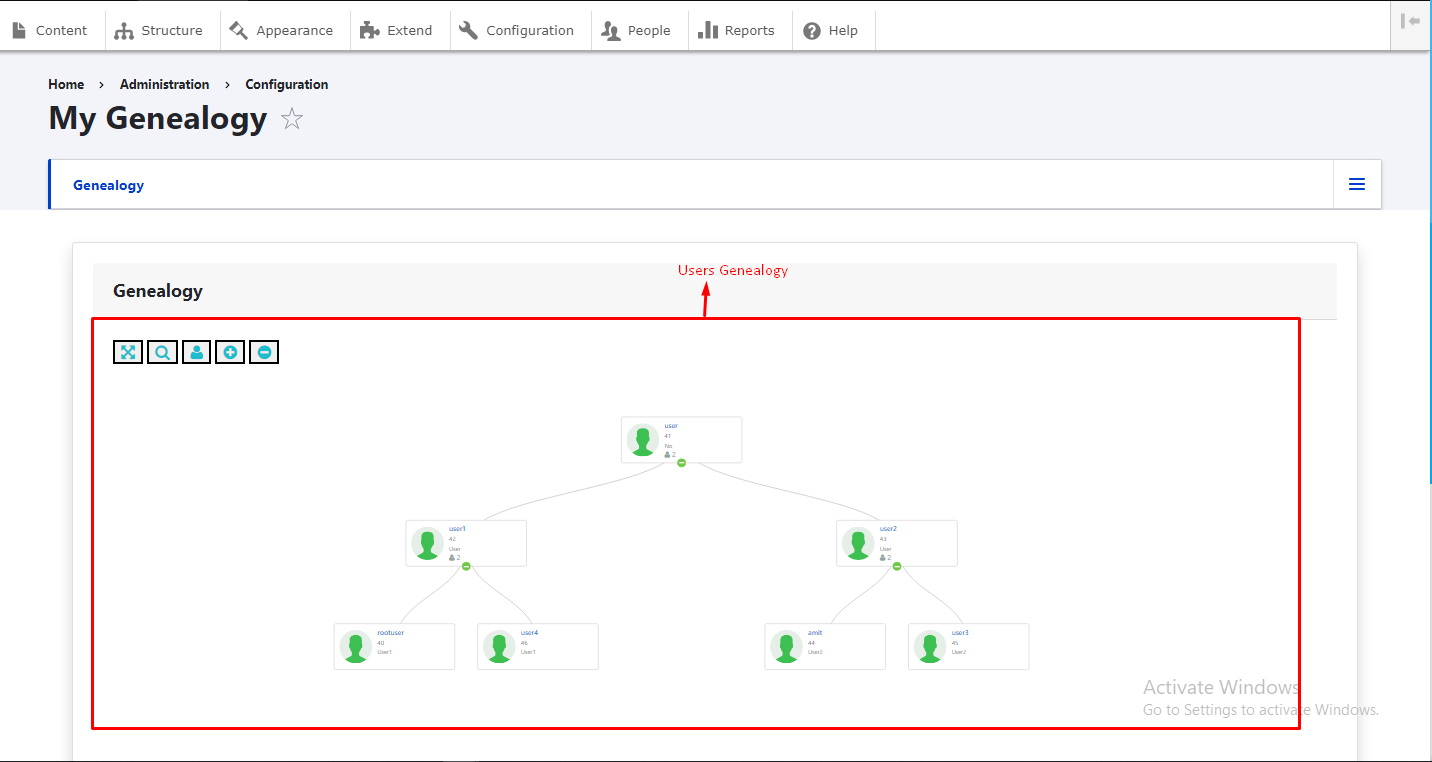Click the toolbar orientation arrow icon
The height and width of the screenshot is (762, 1432).
coord(1410,22)
